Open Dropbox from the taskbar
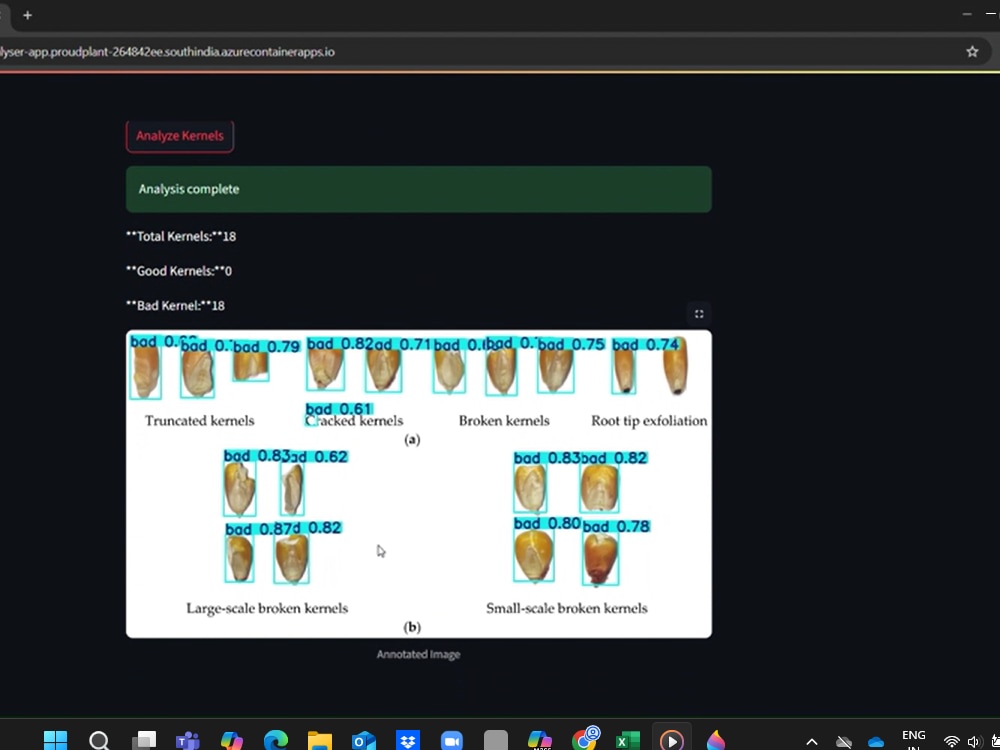Viewport: 1000px width, 750px height. tap(408, 741)
